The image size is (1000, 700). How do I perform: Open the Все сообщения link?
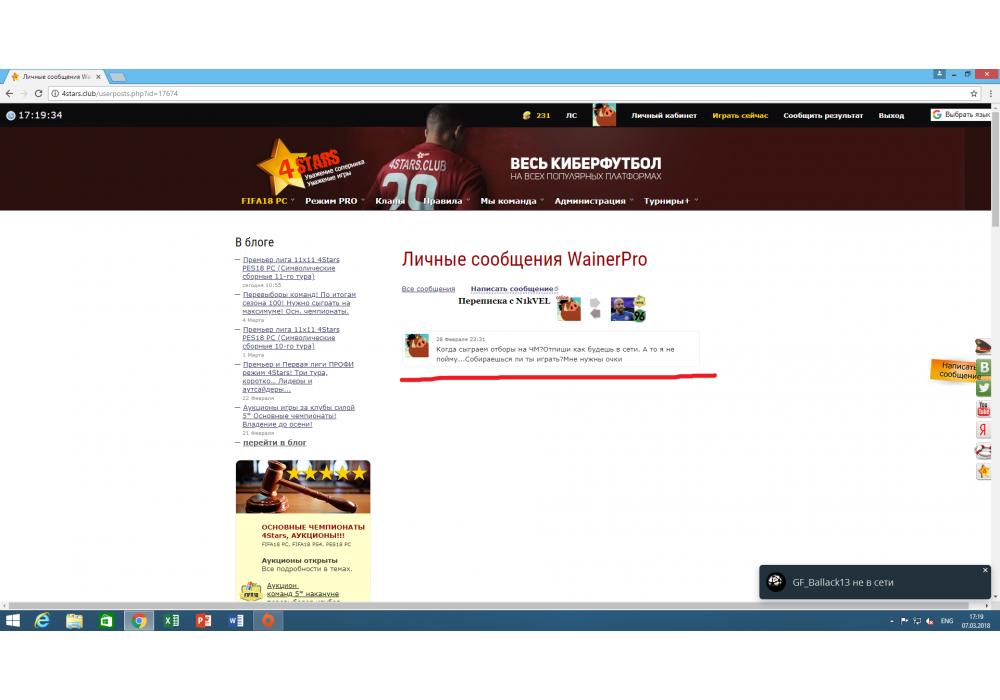pyautogui.click(x=428, y=289)
